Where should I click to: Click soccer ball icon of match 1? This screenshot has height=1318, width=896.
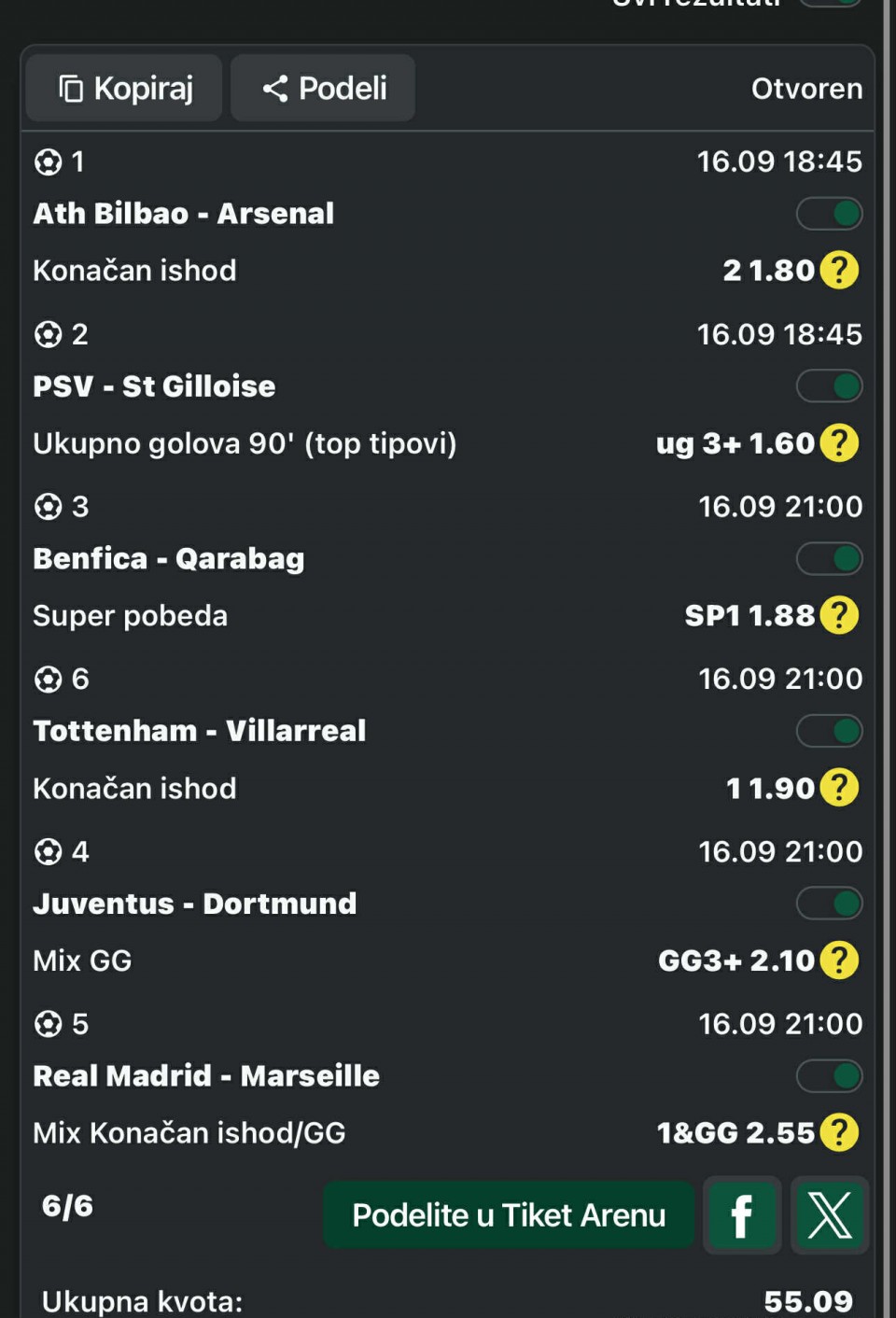point(48,162)
